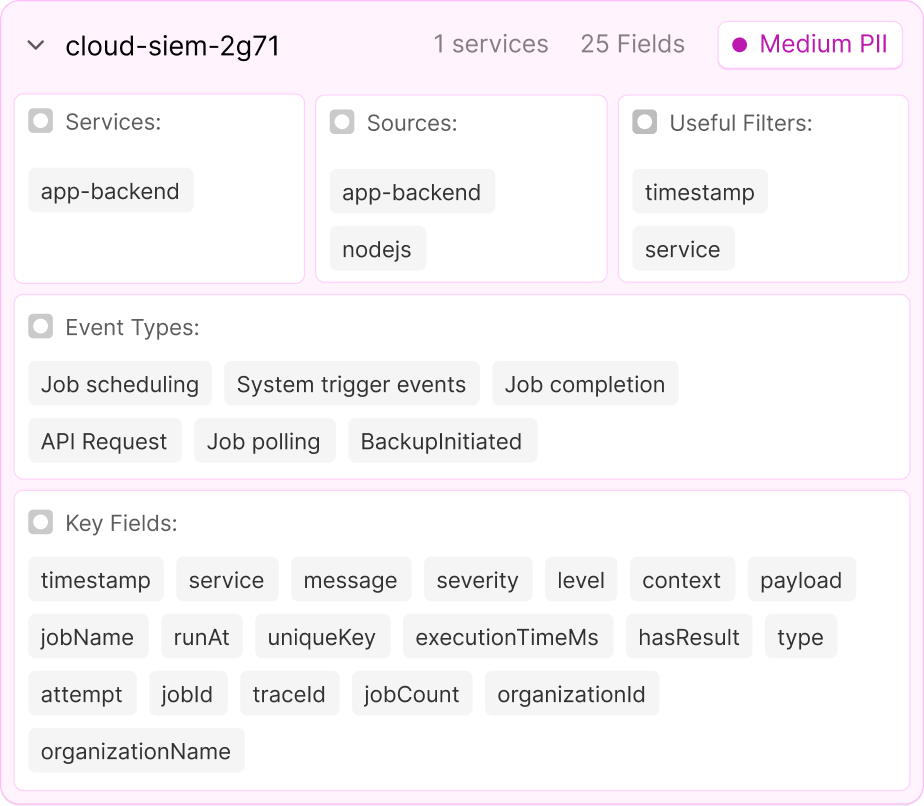Pick the Job scheduling event type
The height and width of the screenshot is (806, 924).
pos(120,385)
